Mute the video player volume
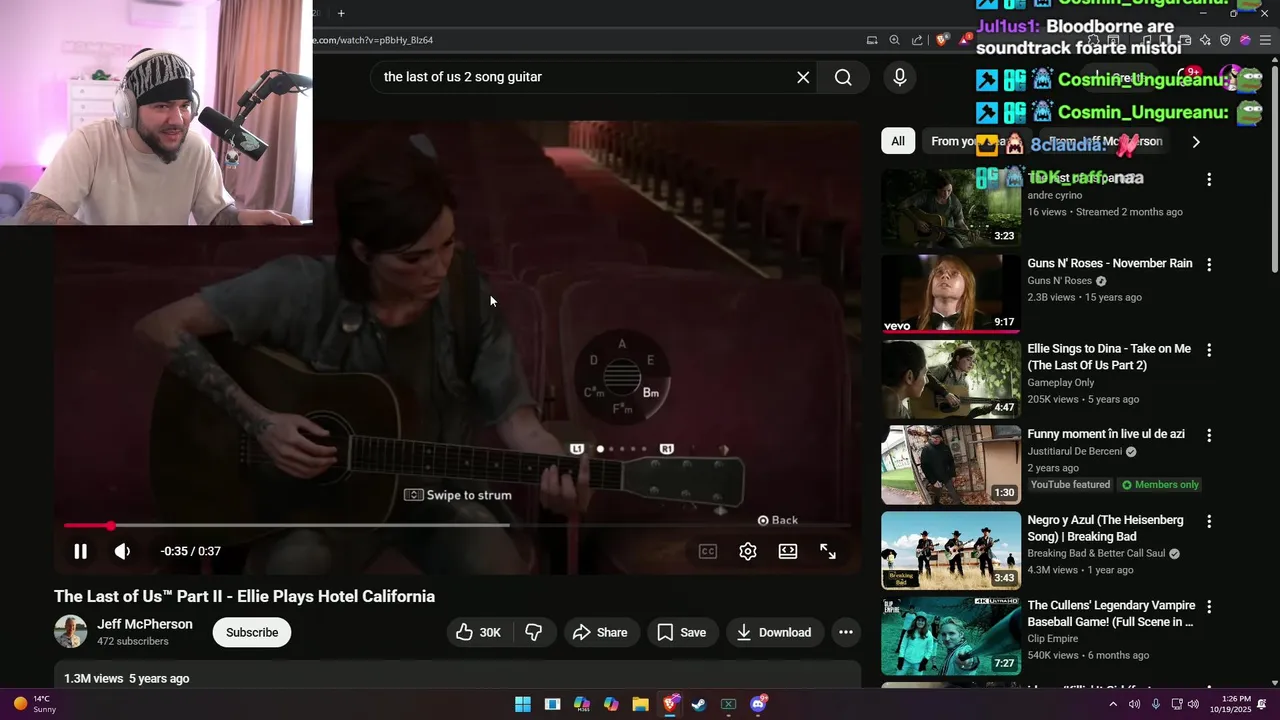Screen dimensions: 1280x720 (x=122, y=551)
